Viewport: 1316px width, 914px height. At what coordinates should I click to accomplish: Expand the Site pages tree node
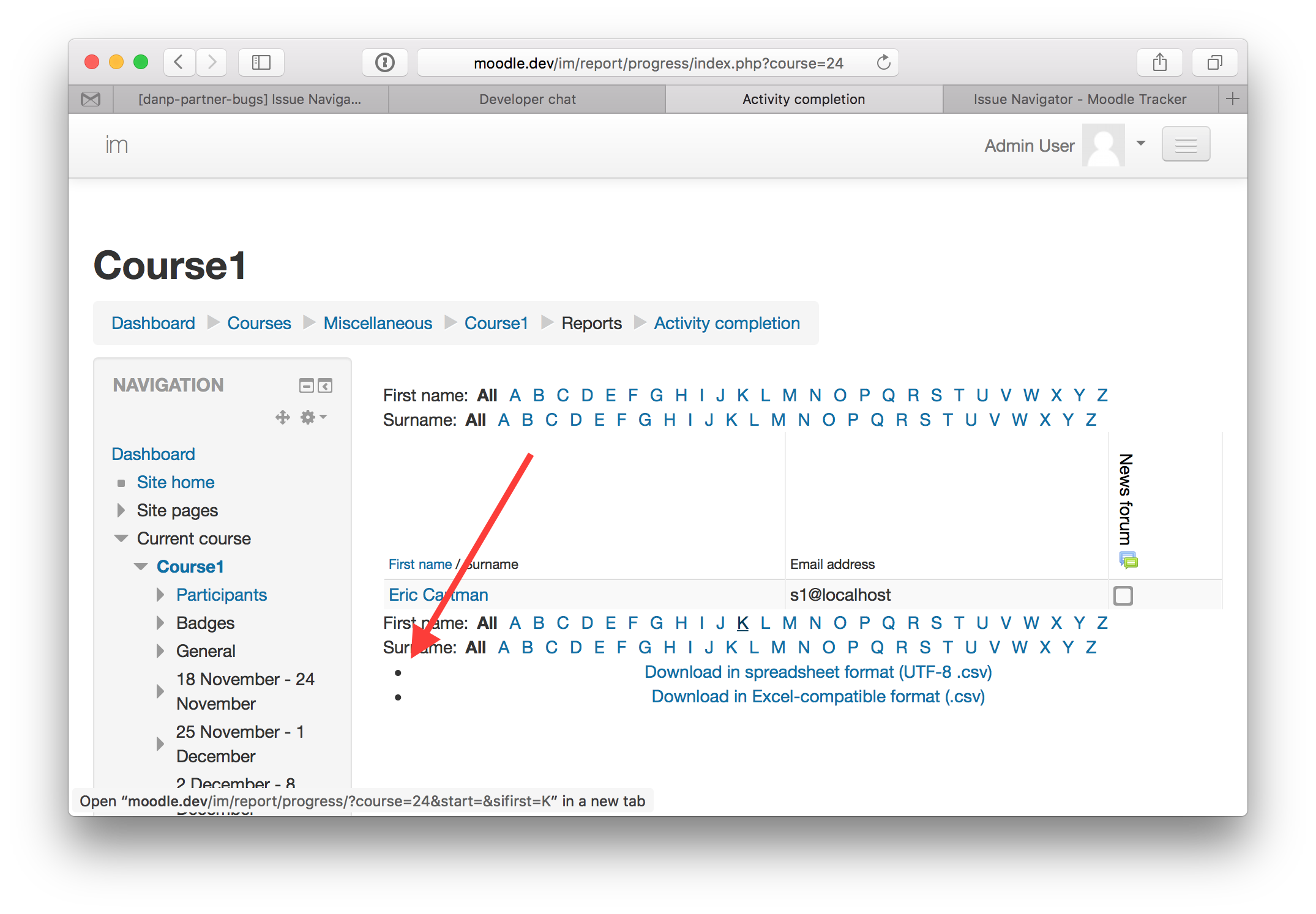[x=121, y=510]
